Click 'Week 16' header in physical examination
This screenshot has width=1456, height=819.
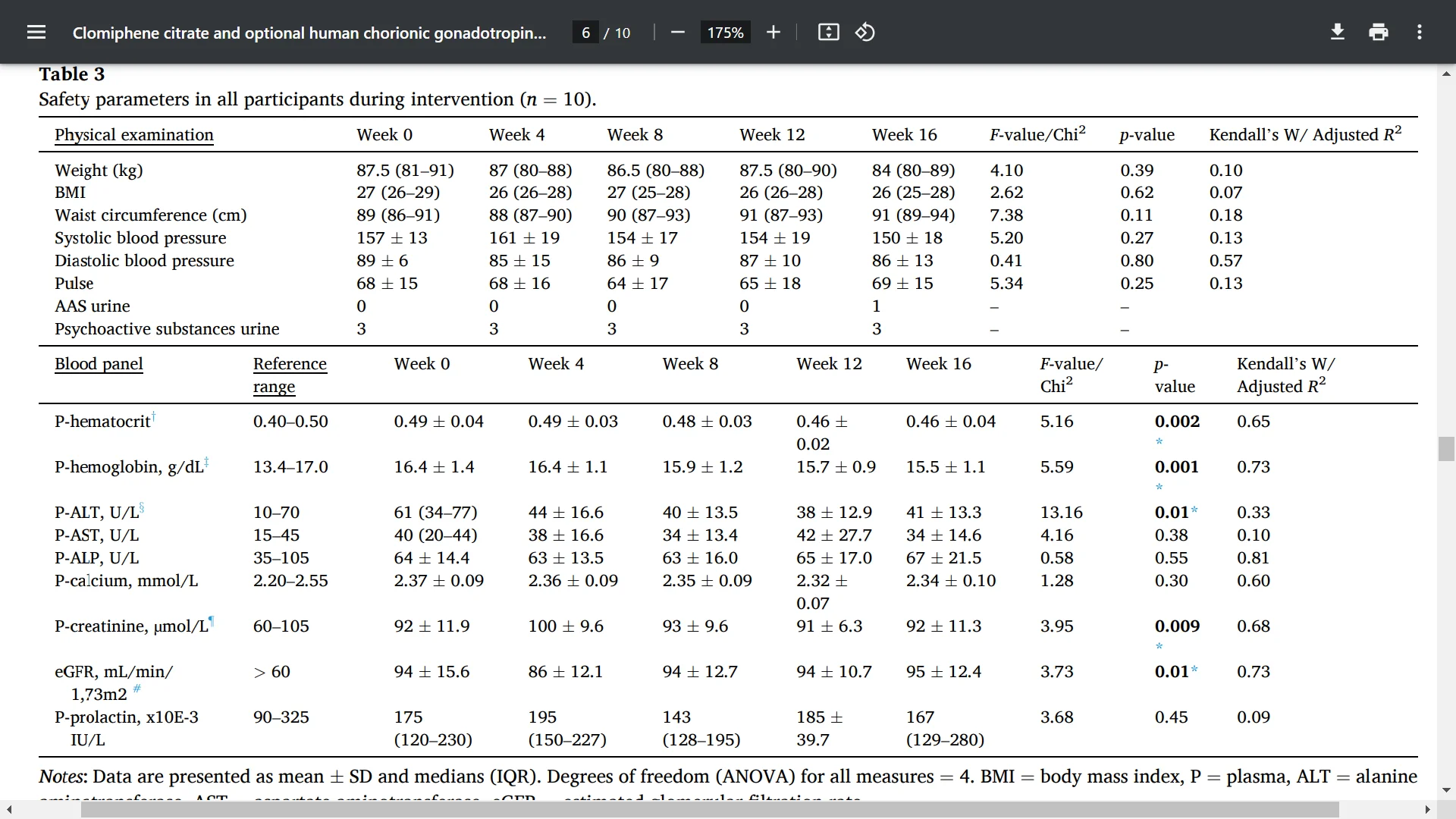click(905, 135)
